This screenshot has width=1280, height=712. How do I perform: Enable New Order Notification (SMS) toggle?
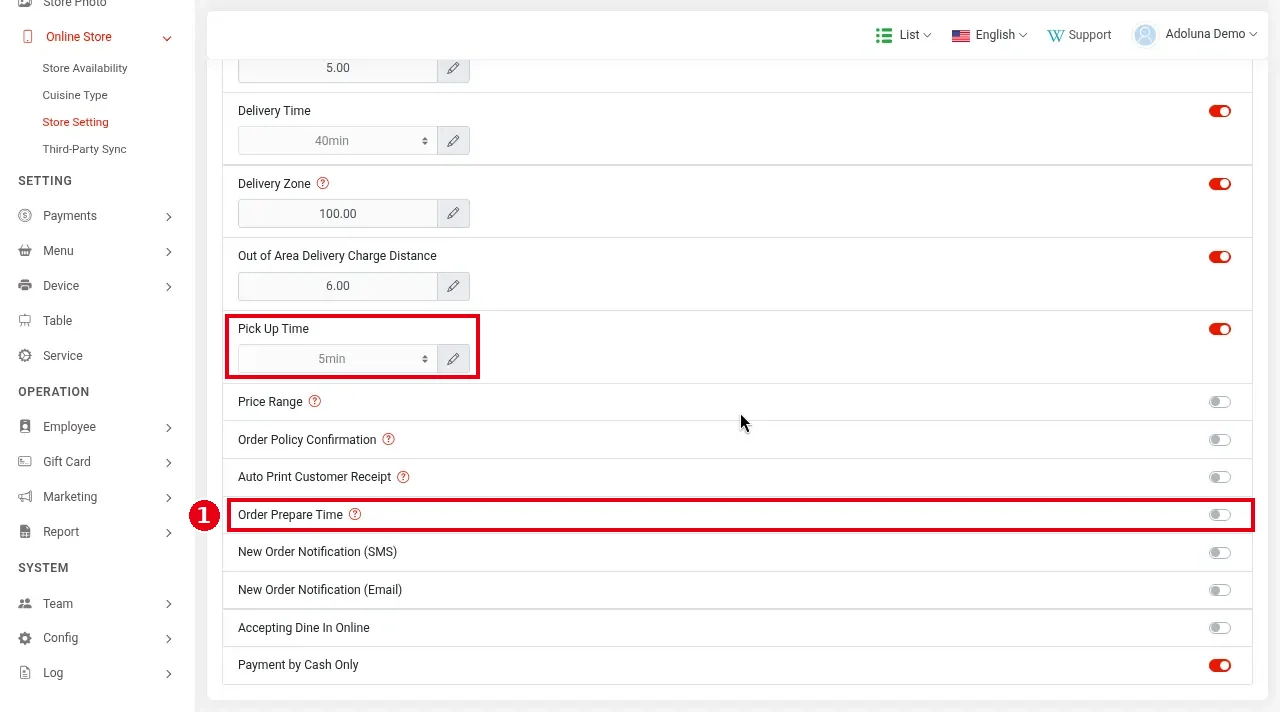1219,552
